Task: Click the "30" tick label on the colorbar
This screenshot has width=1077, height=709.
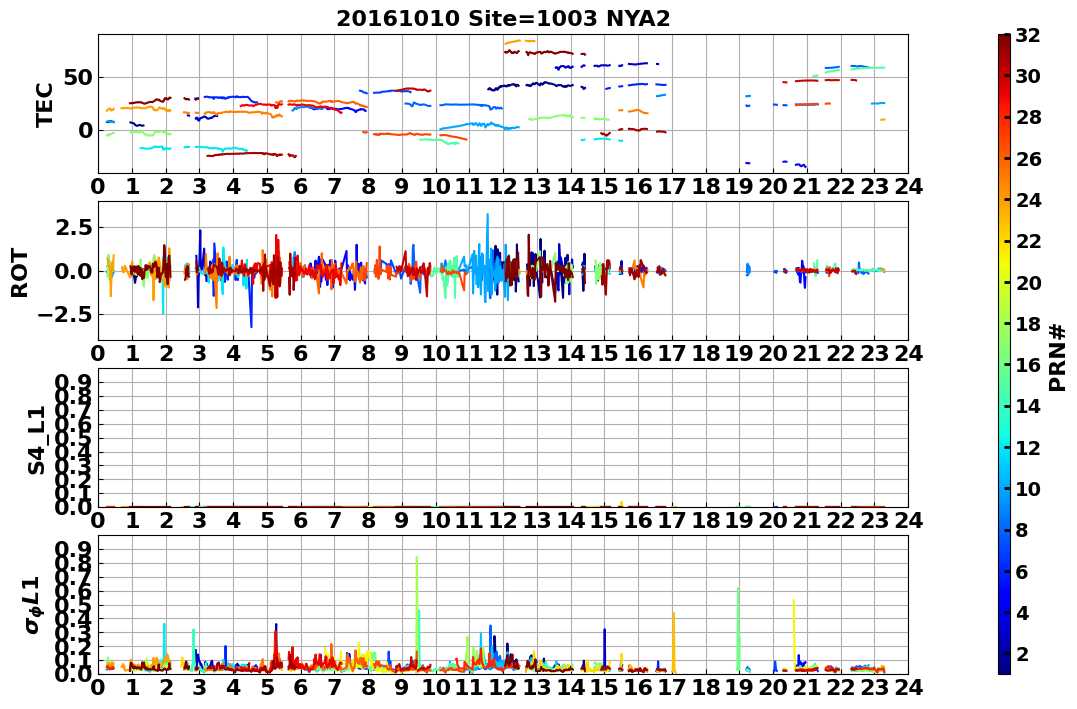Action: point(1028,76)
